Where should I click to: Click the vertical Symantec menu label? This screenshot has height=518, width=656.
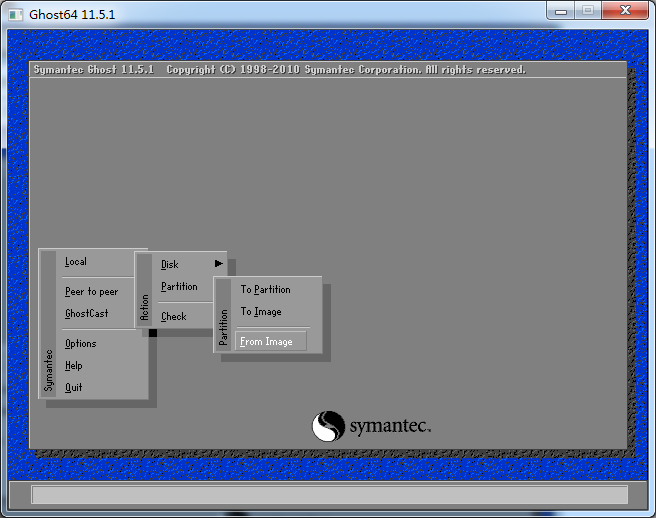coord(49,371)
